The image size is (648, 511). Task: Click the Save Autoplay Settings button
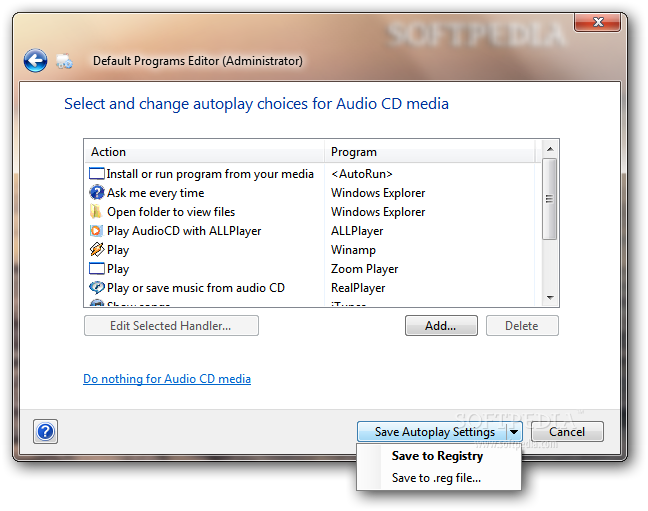[432, 432]
